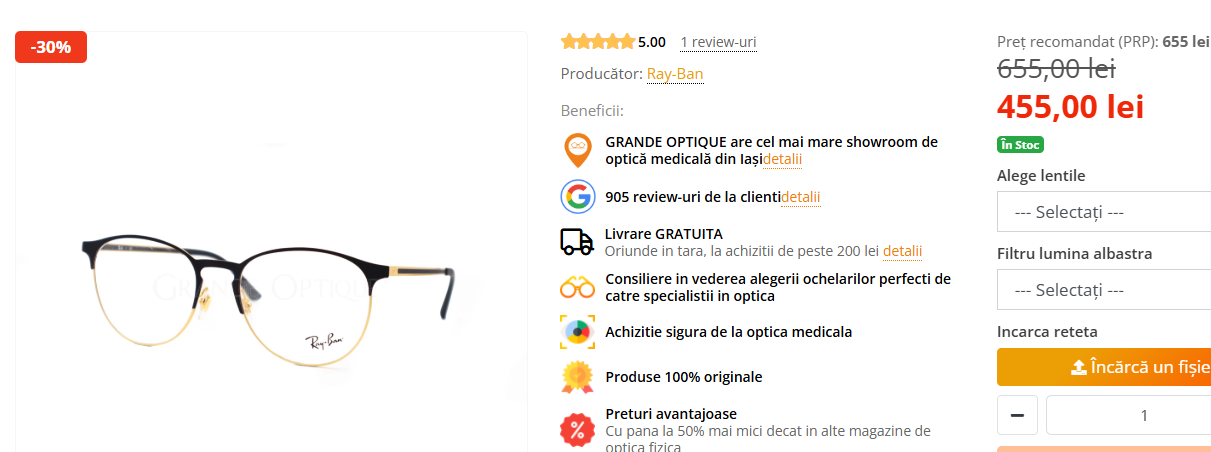Open the free delivery detalii link

(x=902, y=251)
